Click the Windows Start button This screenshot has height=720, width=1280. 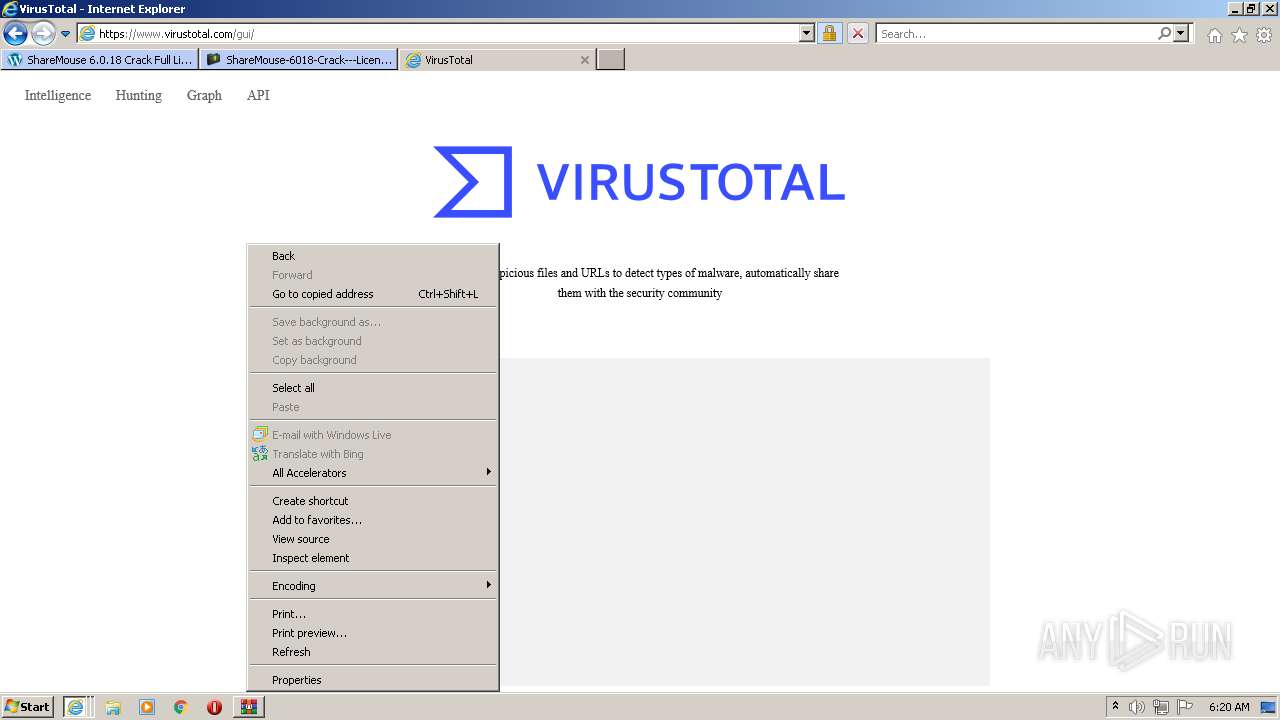click(28, 707)
